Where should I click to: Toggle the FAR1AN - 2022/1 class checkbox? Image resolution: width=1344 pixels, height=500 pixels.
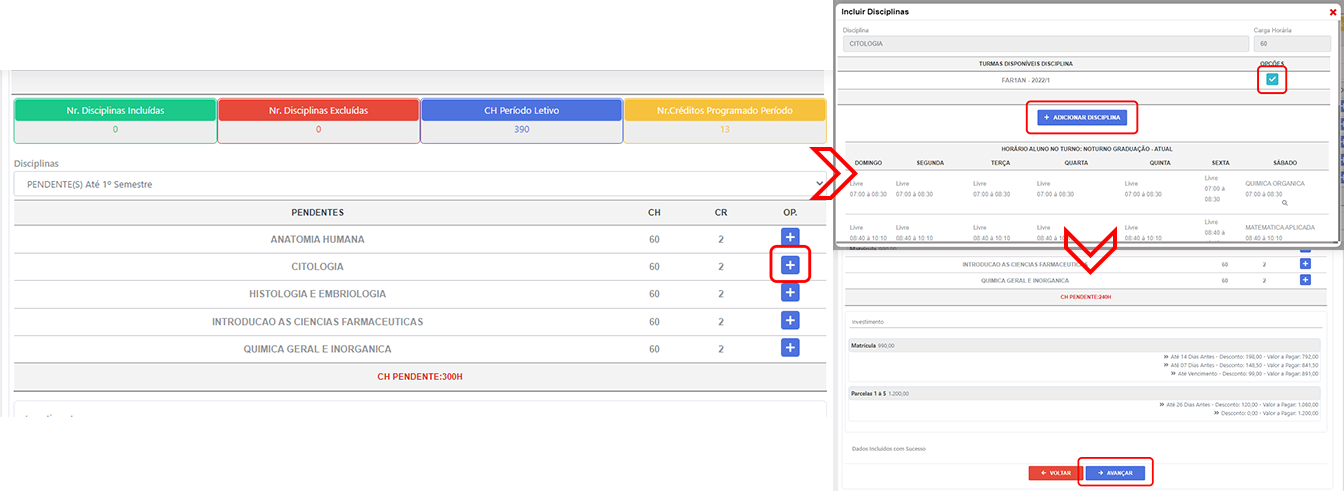pos(1271,80)
